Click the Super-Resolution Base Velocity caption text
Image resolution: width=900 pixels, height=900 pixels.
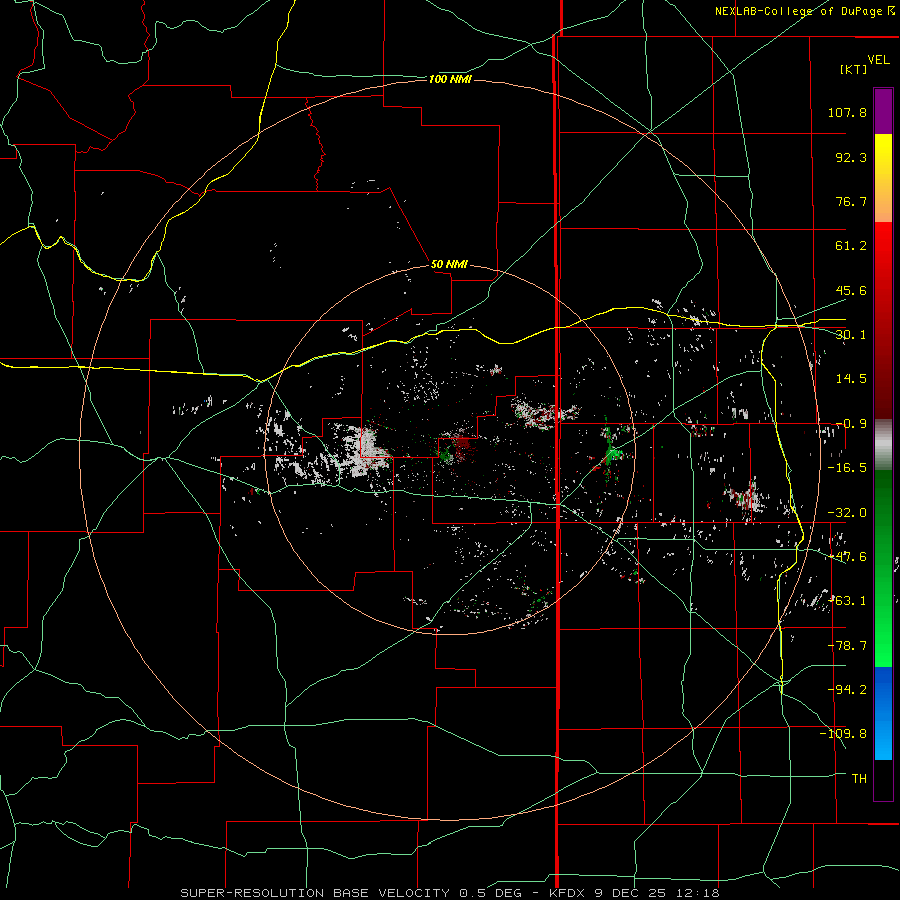[x=450, y=893]
